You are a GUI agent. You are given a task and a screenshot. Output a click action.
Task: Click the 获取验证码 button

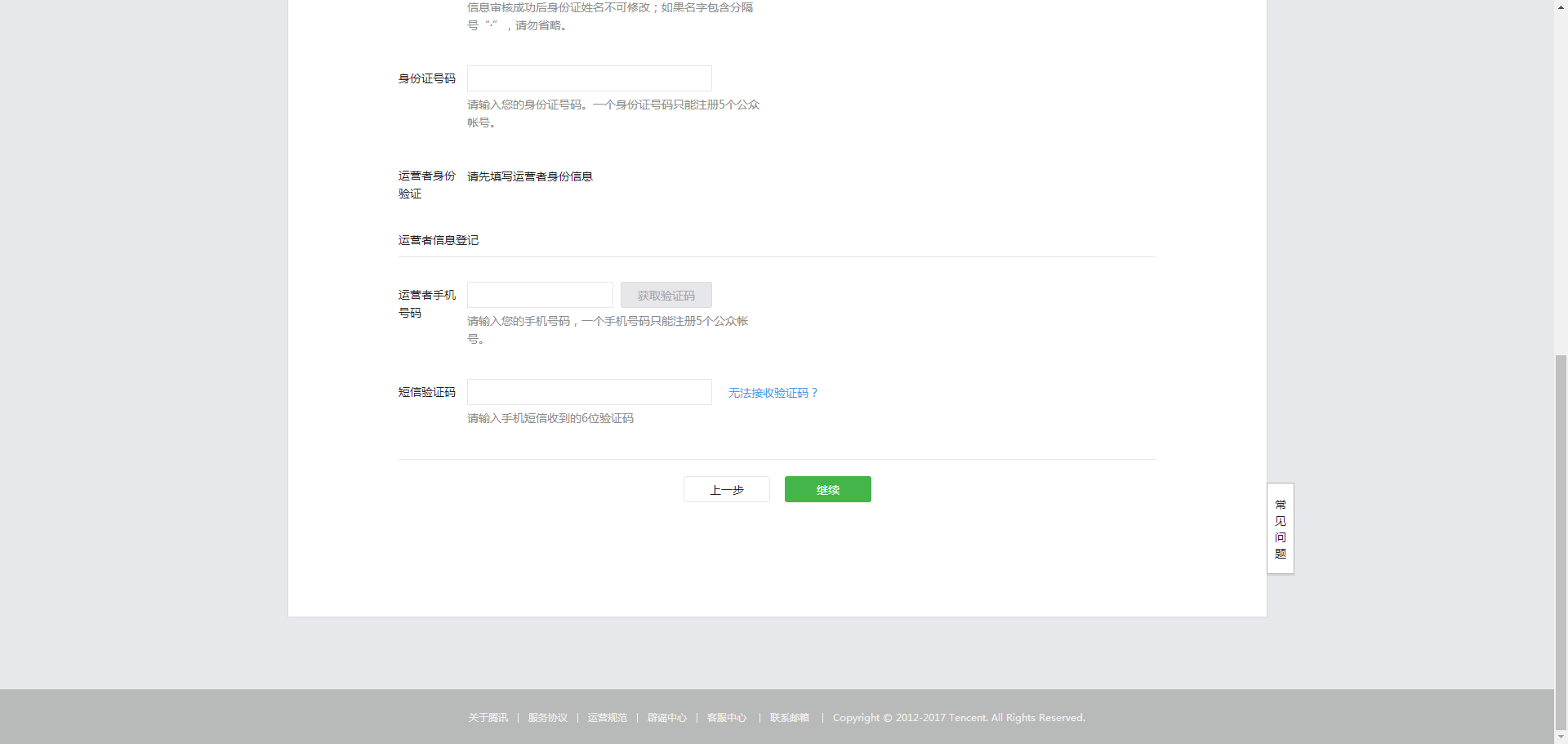point(666,295)
